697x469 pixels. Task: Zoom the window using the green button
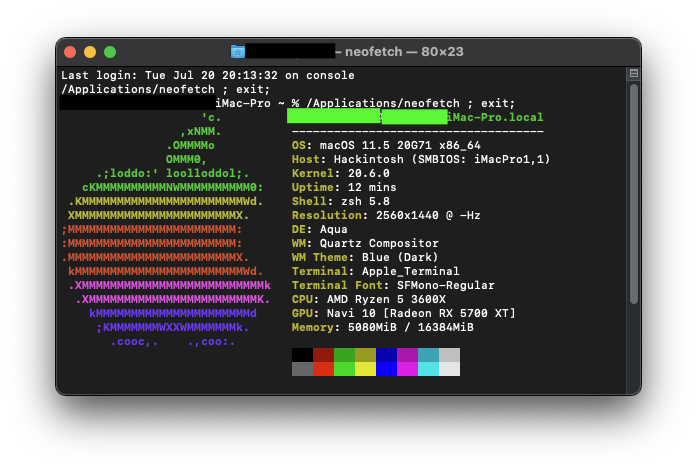coord(110,52)
